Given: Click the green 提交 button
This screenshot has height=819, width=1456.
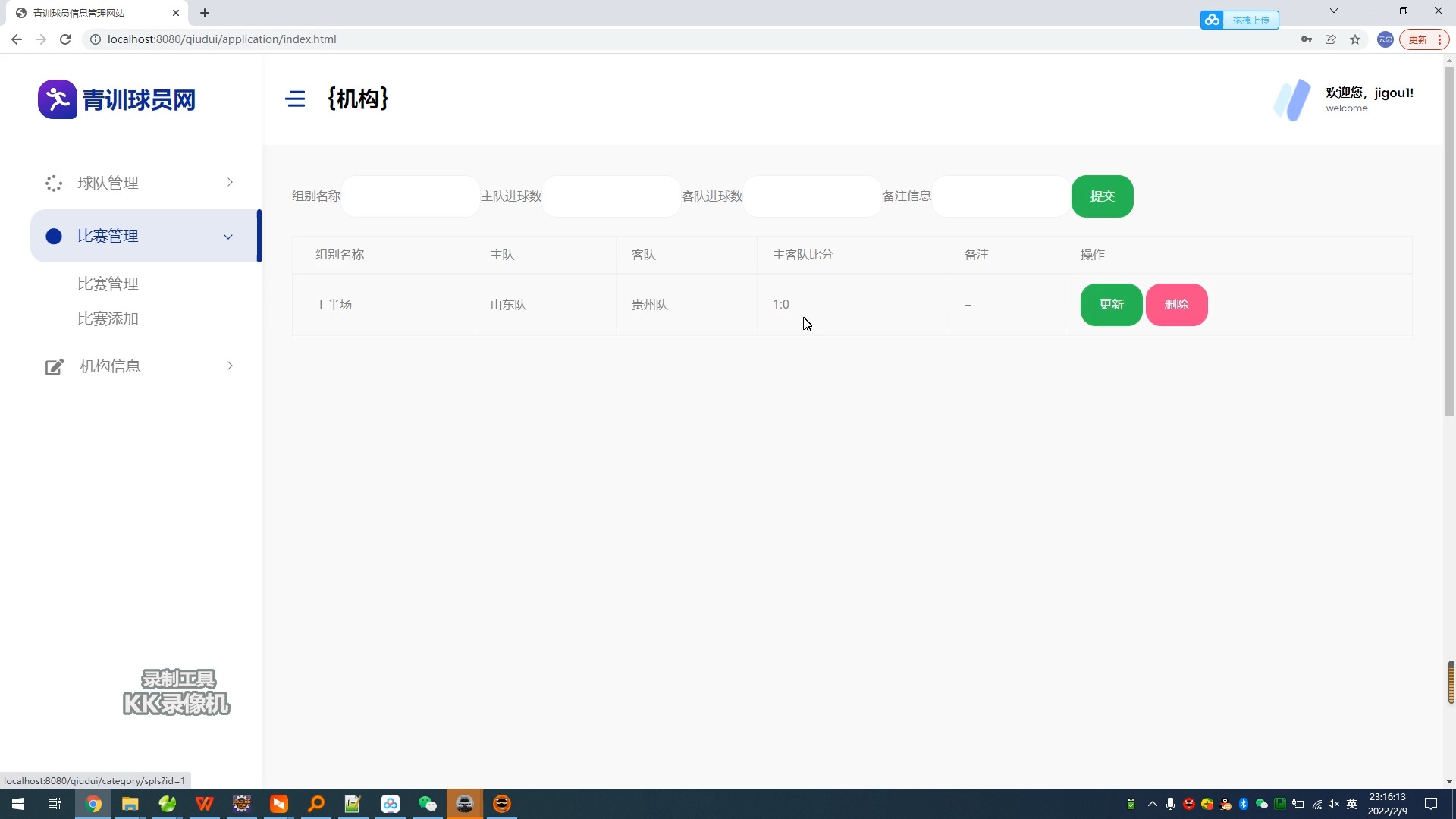Looking at the screenshot, I should pyautogui.click(x=1102, y=196).
